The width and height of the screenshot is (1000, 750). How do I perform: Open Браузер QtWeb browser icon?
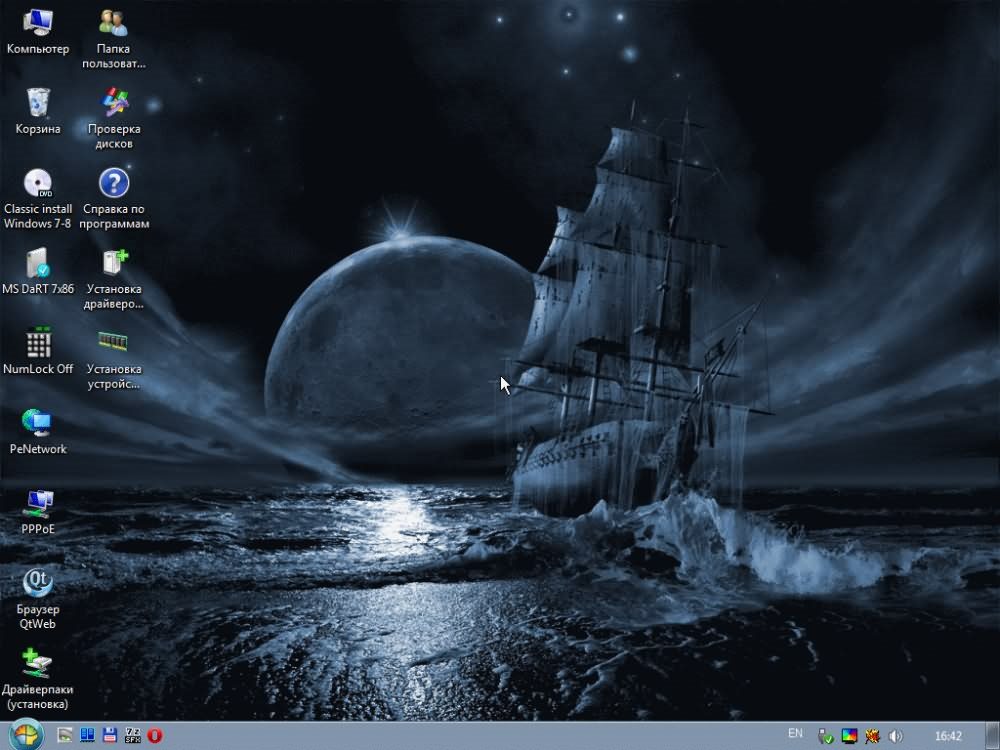[38, 583]
